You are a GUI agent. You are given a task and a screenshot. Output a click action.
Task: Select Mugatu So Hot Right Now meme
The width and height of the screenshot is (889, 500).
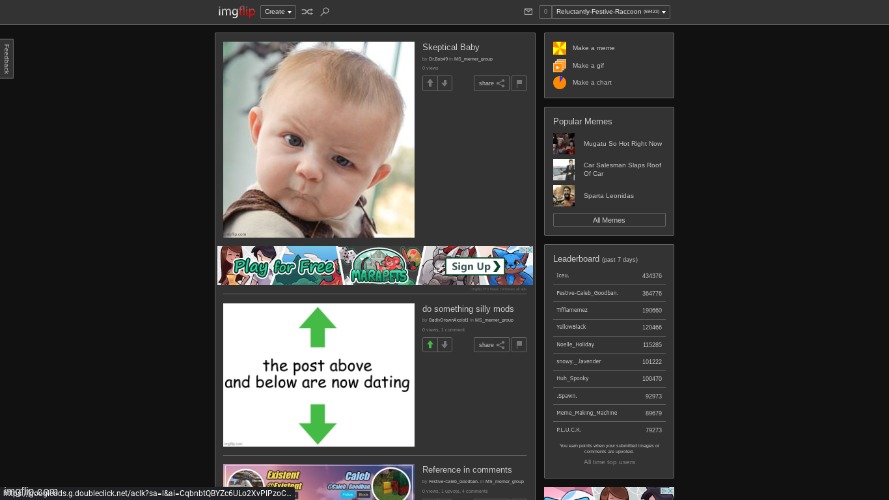point(623,144)
